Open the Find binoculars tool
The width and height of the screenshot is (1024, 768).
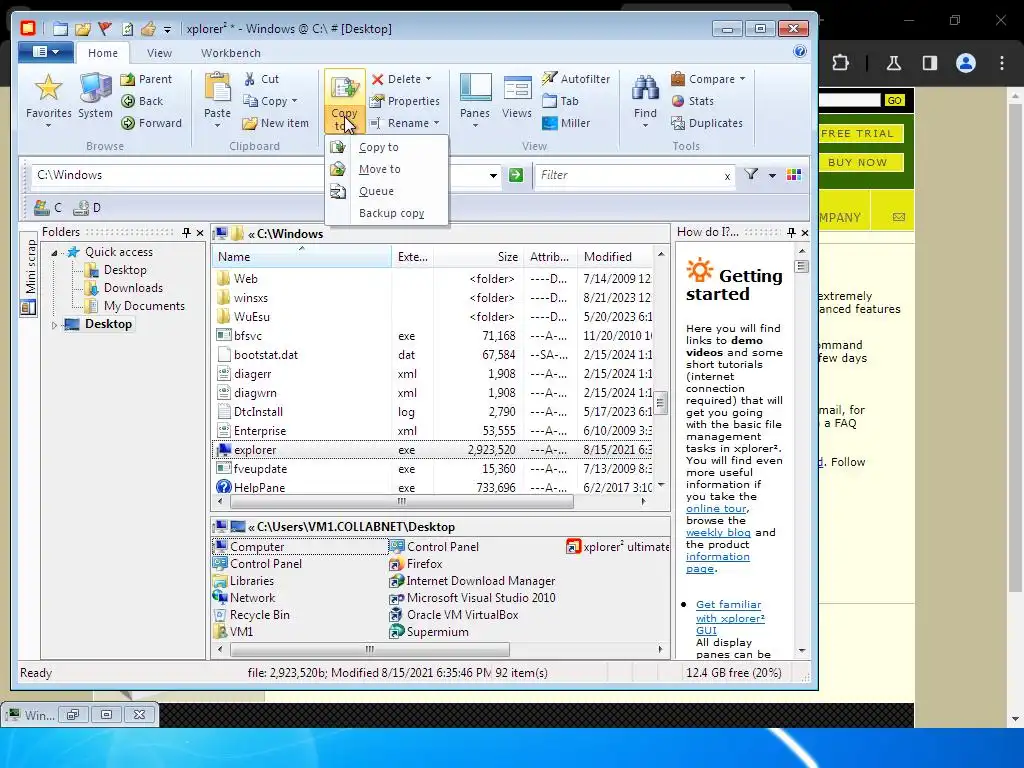(x=645, y=97)
